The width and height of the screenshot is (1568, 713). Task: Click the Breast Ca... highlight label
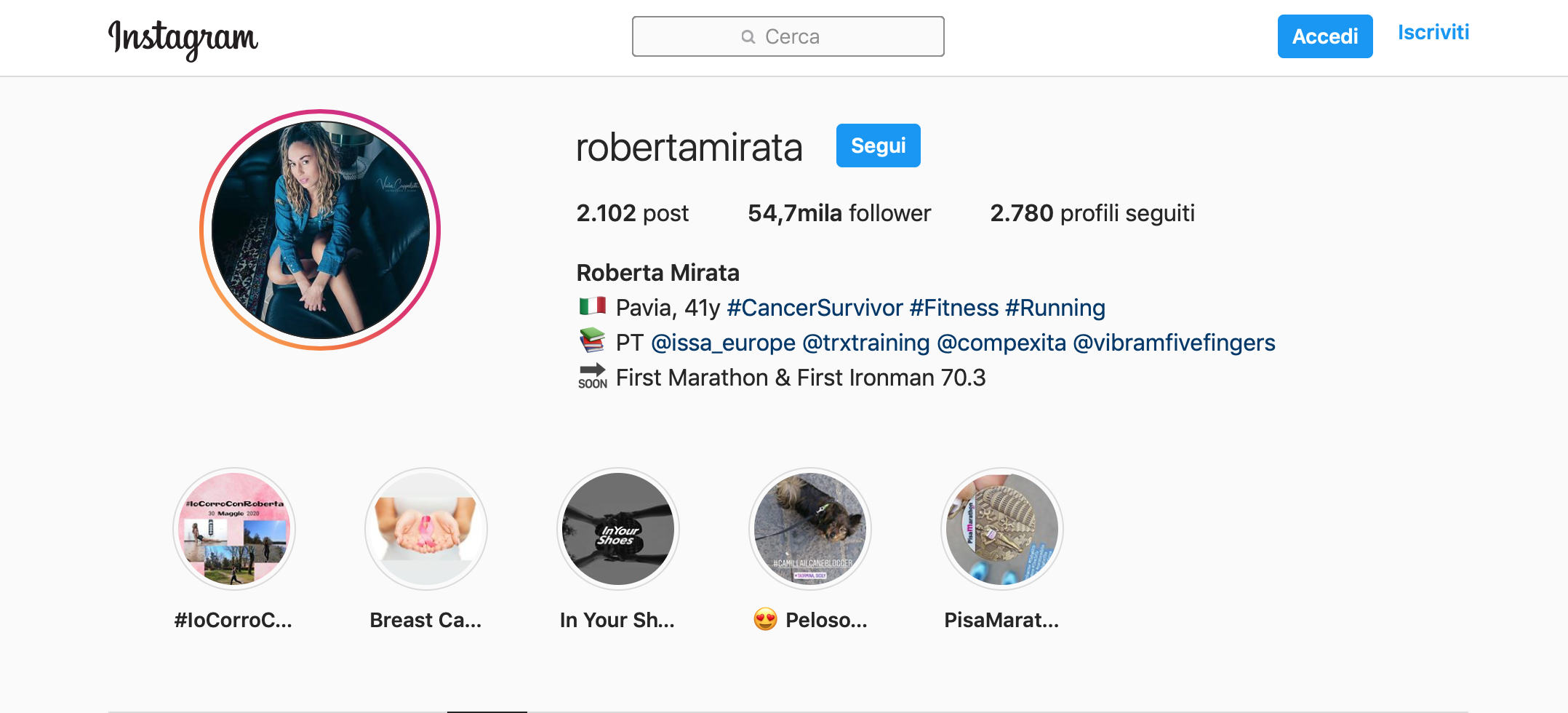pos(425,620)
